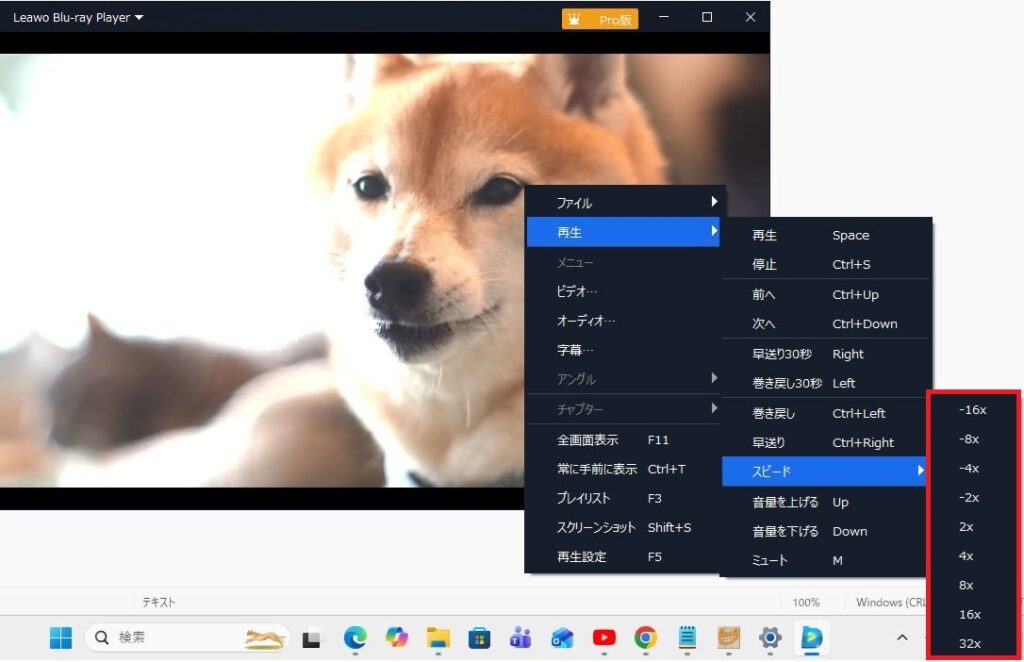Image resolution: width=1024 pixels, height=662 pixels.
Task: Click the Windows Start button
Action: [61, 637]
